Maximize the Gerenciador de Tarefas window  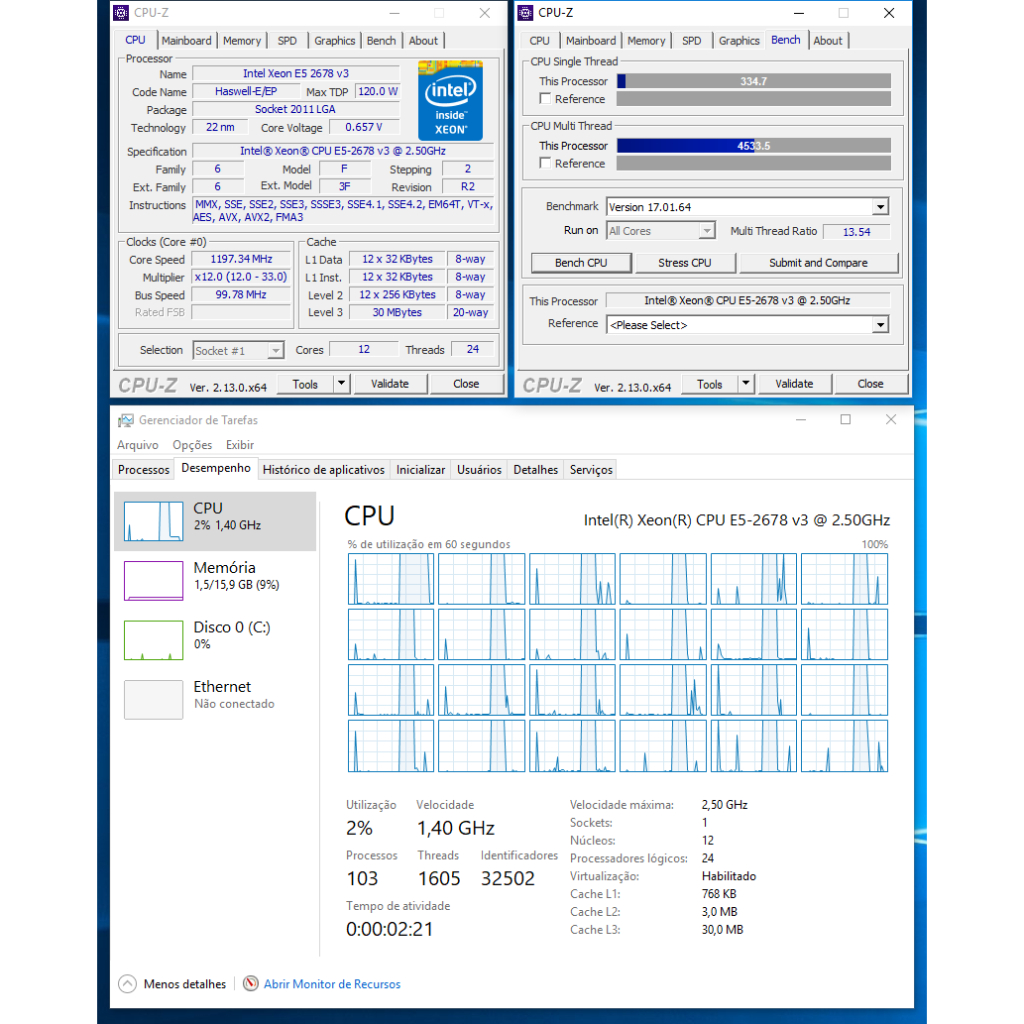845,419
